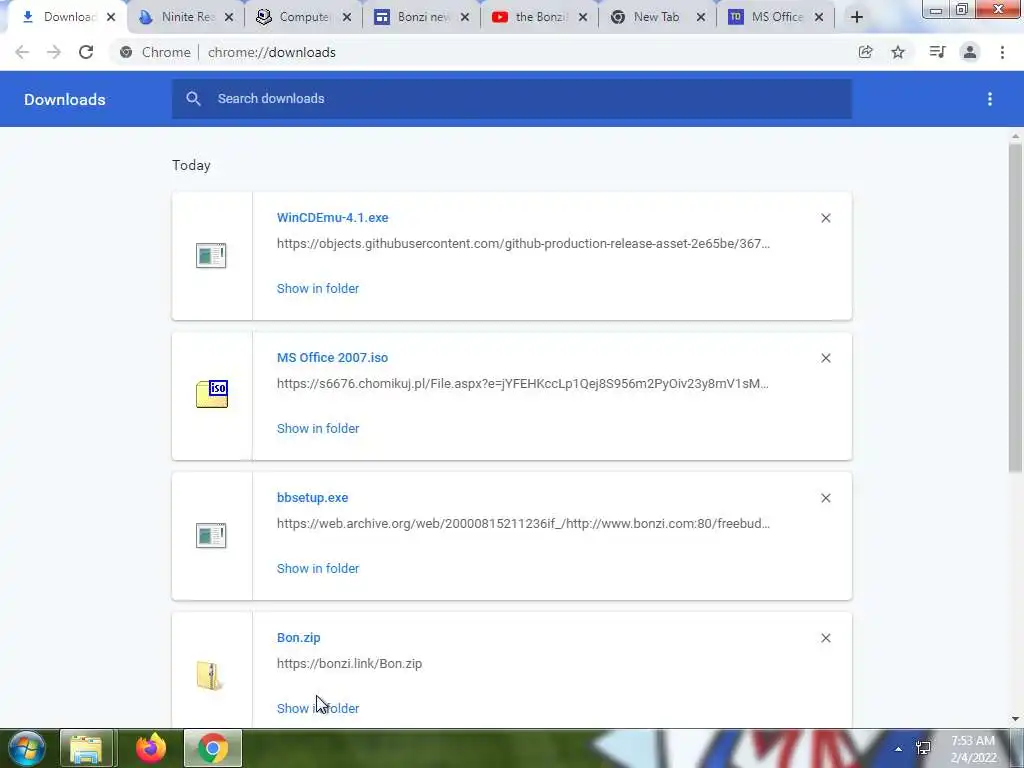Launch Firefox from the taskbar
The image size is (1024, 768).
[x=151, y=748]
